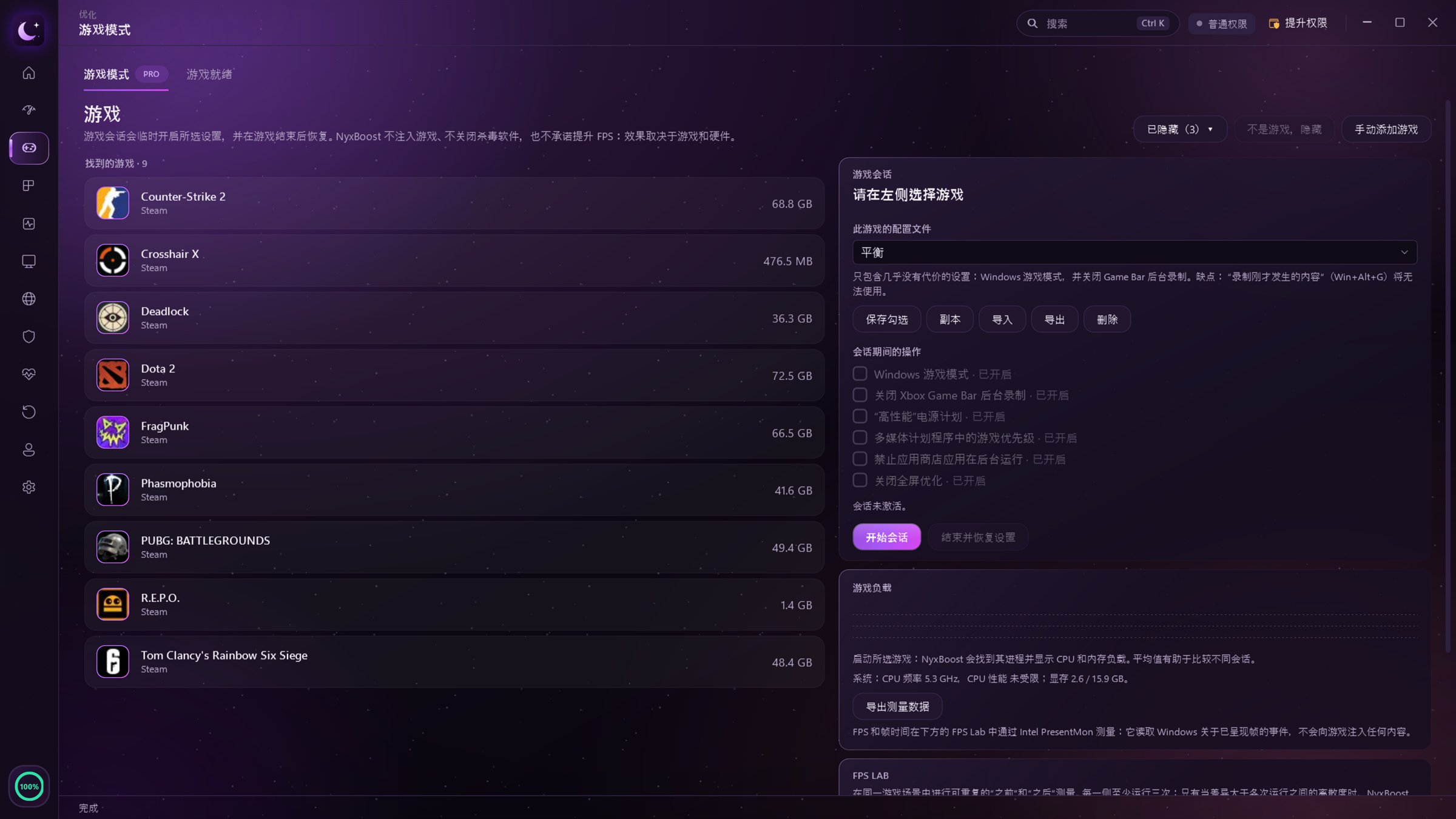Click the 搜索 search field
Image resolution: width=1456 pixels, height=819 pixels.
pos(1097,23)
